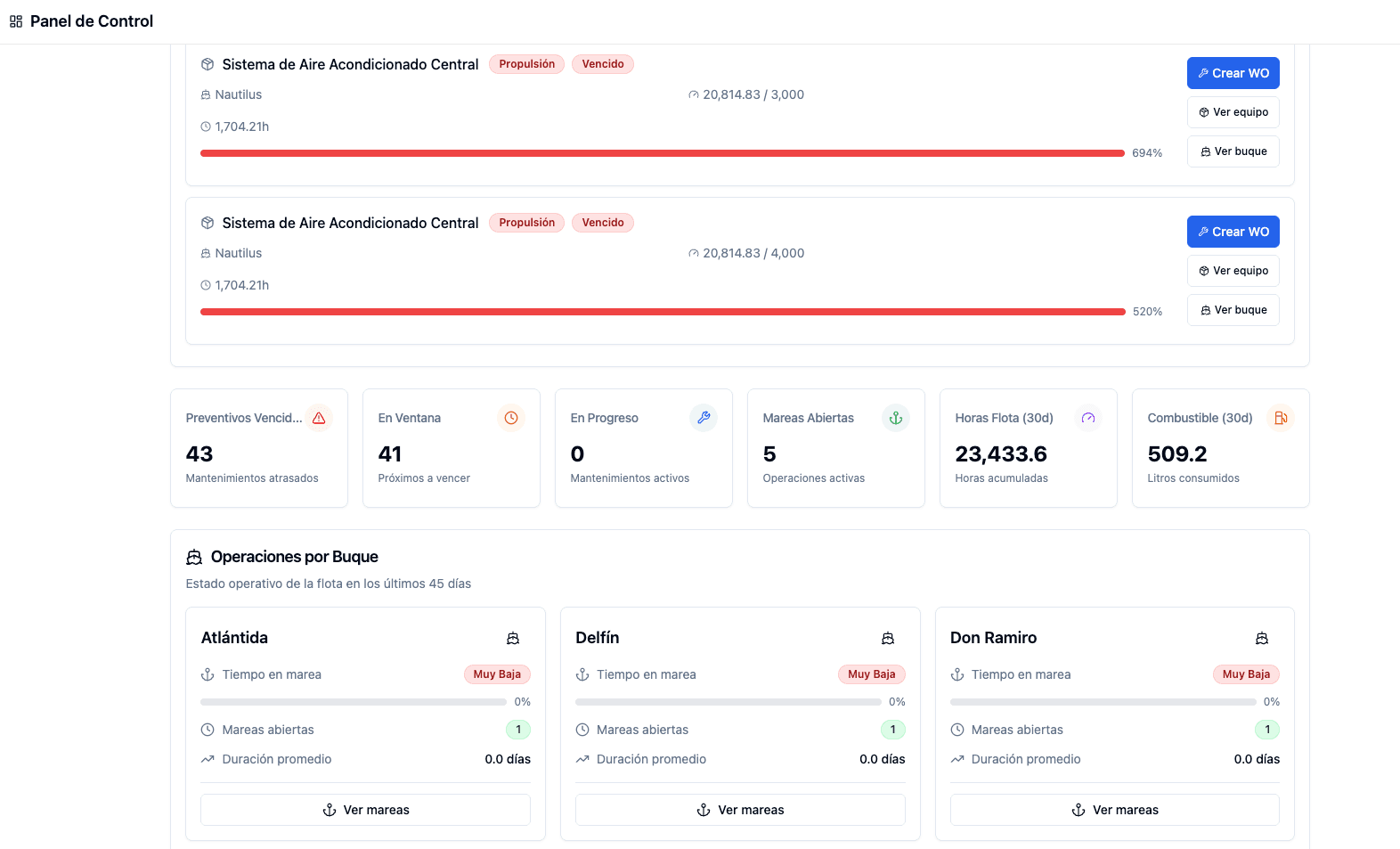Click the wrench icon on En Progreso card
Screen dimensions: 1400x849
tap(704, 418)
